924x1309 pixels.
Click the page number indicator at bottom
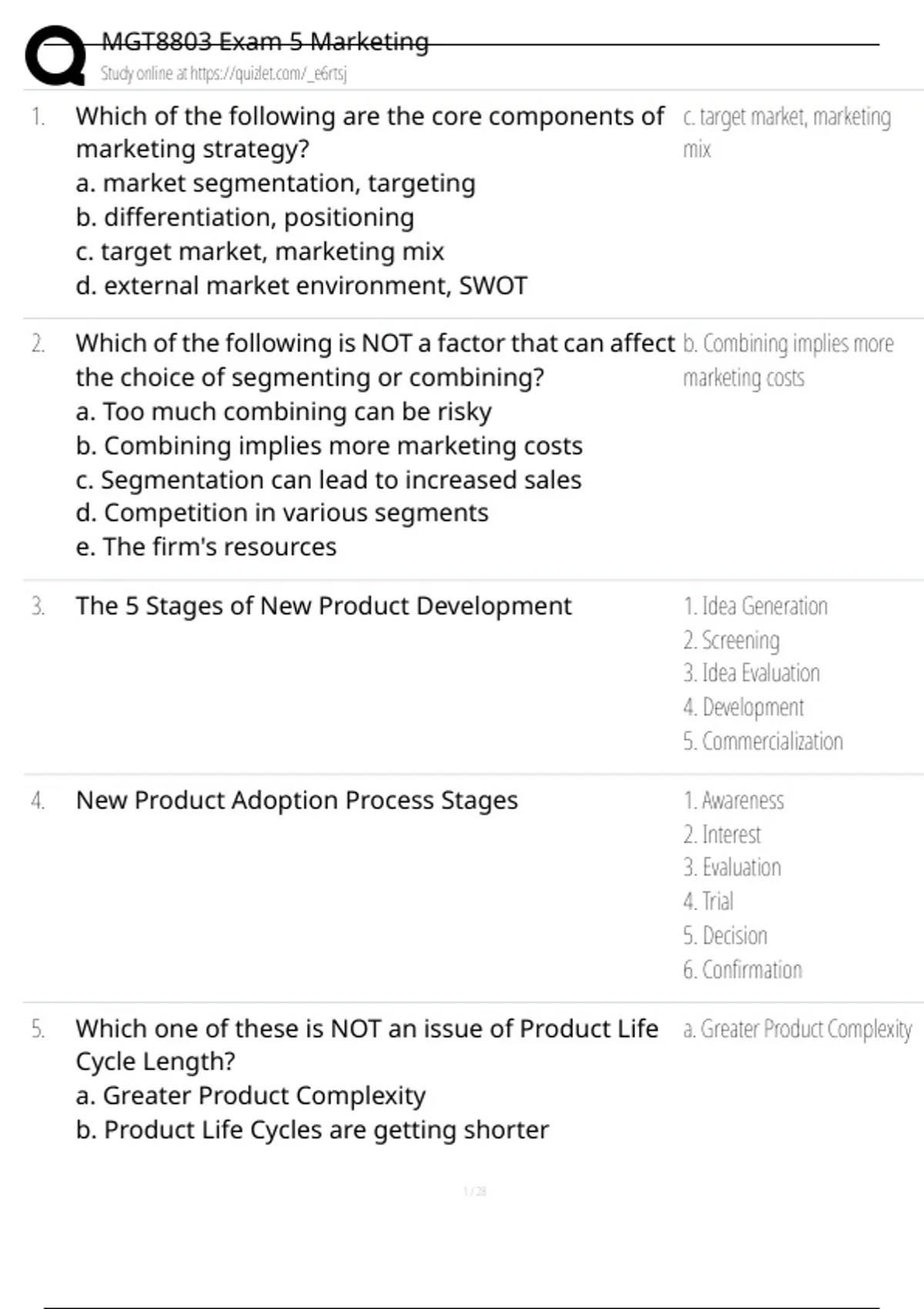pos(474,1191)
